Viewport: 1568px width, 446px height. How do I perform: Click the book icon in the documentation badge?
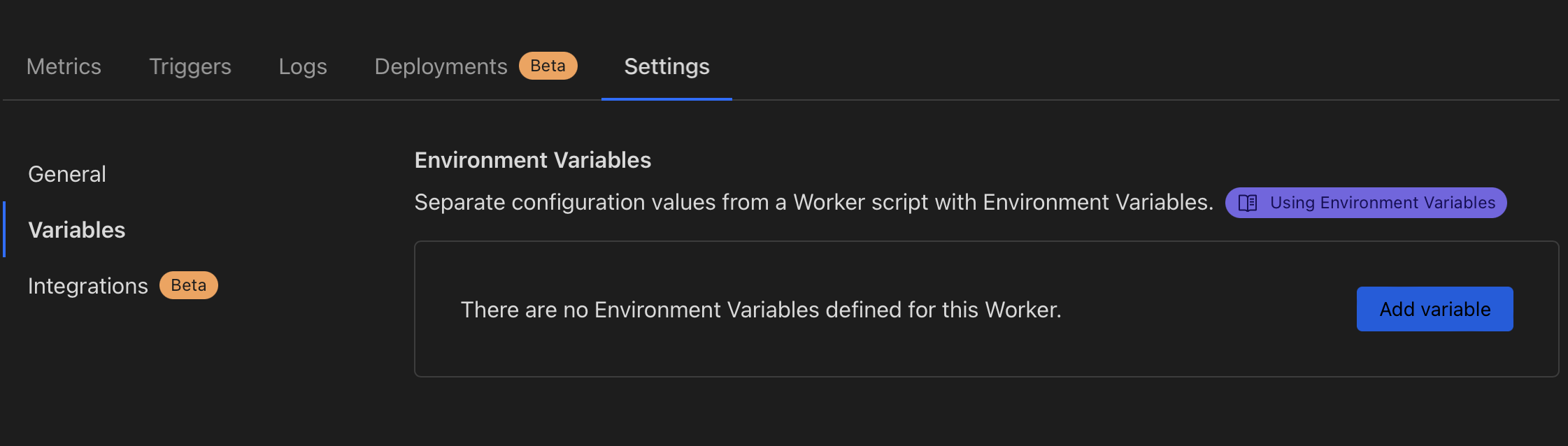pos(1248,203)
